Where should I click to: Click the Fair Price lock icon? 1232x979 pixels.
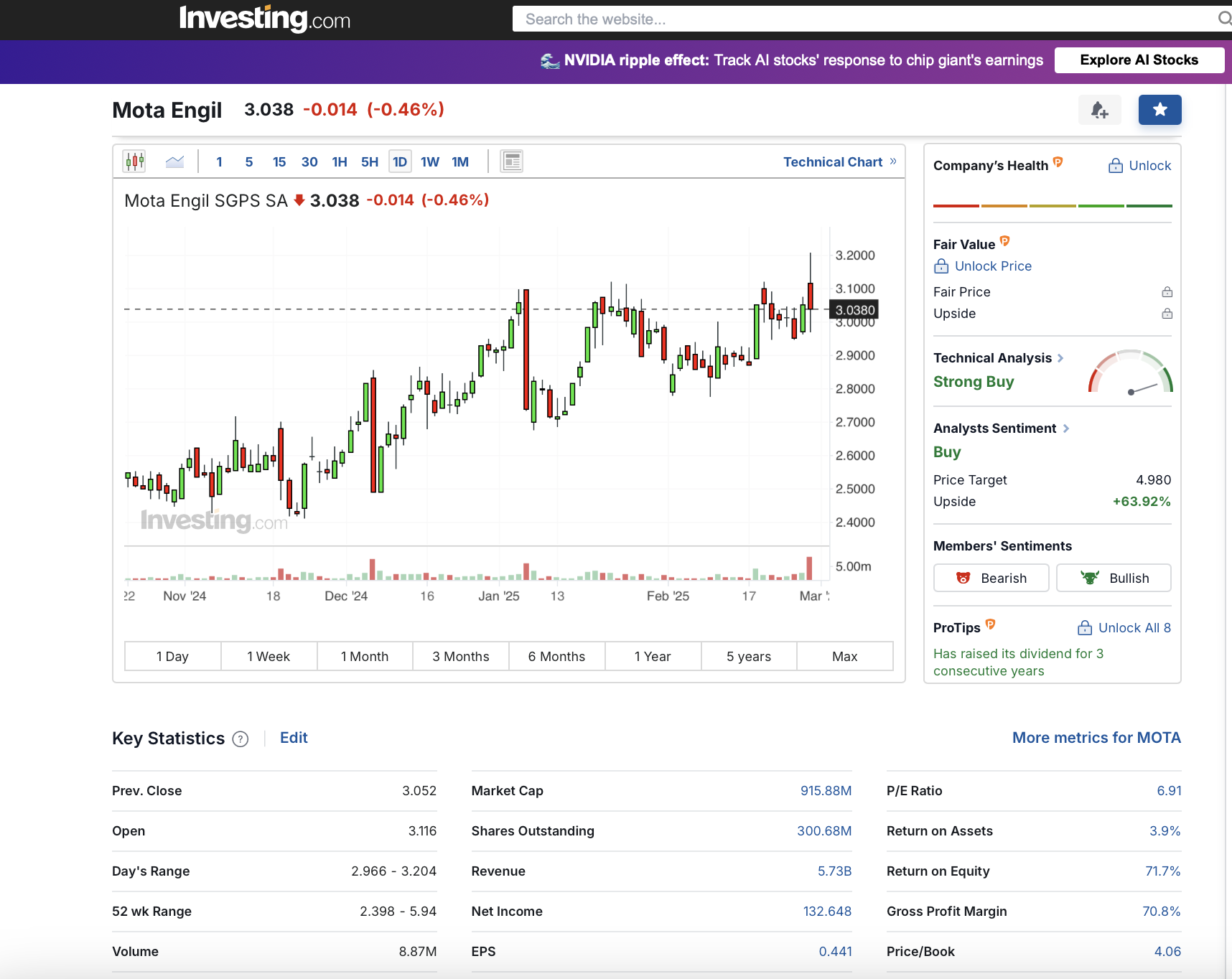pos(1167,292)
